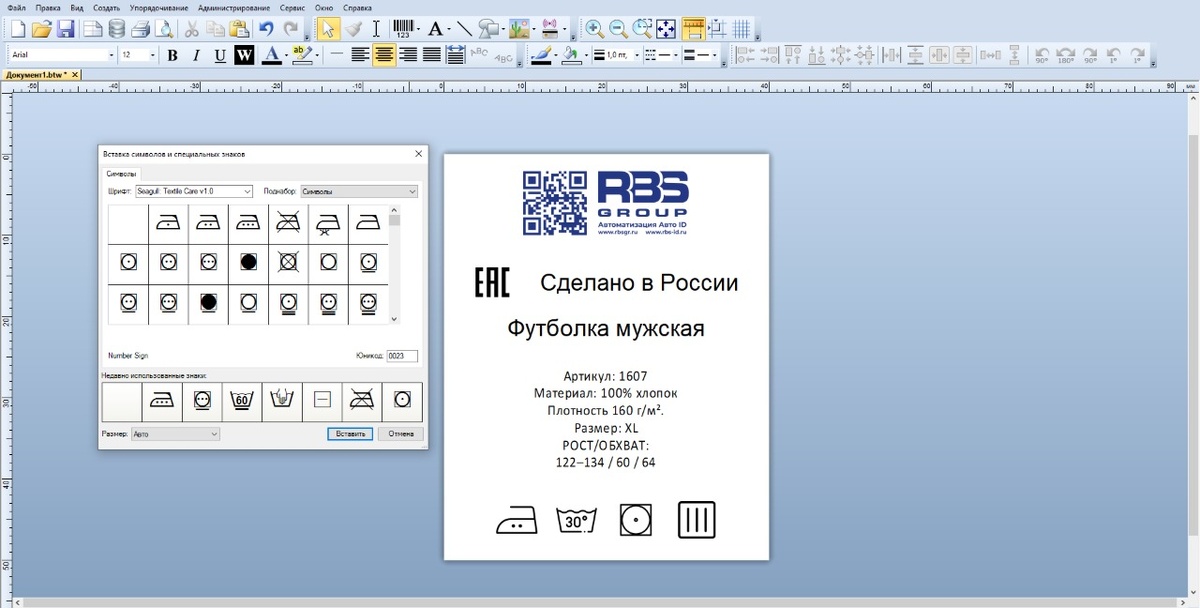Zoom out of the label
This screenshot has height=608, width=1200.
click(x=618, y=29)
